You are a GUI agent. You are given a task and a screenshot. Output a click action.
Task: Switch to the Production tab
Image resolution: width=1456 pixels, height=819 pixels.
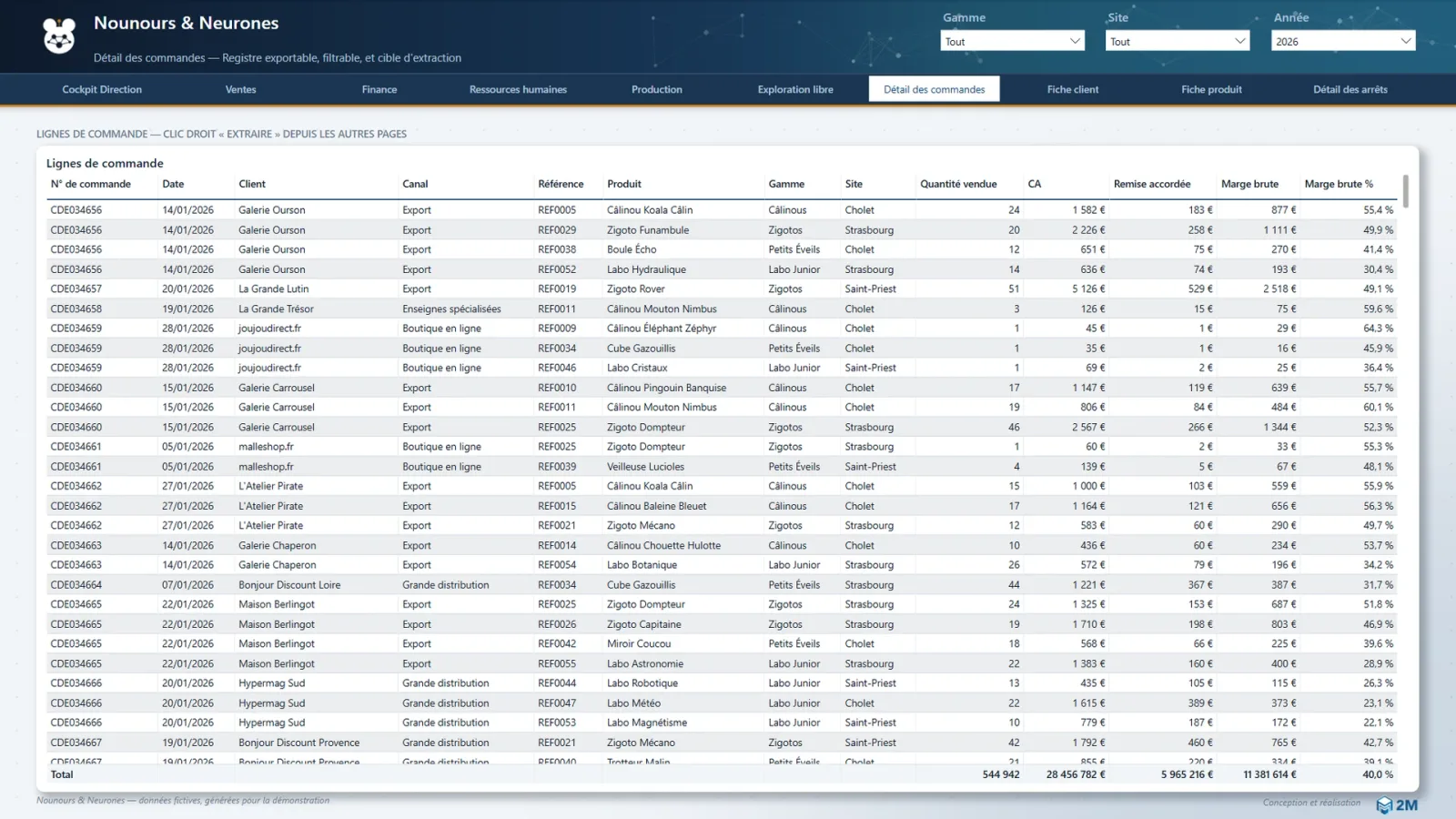[657, 89]
